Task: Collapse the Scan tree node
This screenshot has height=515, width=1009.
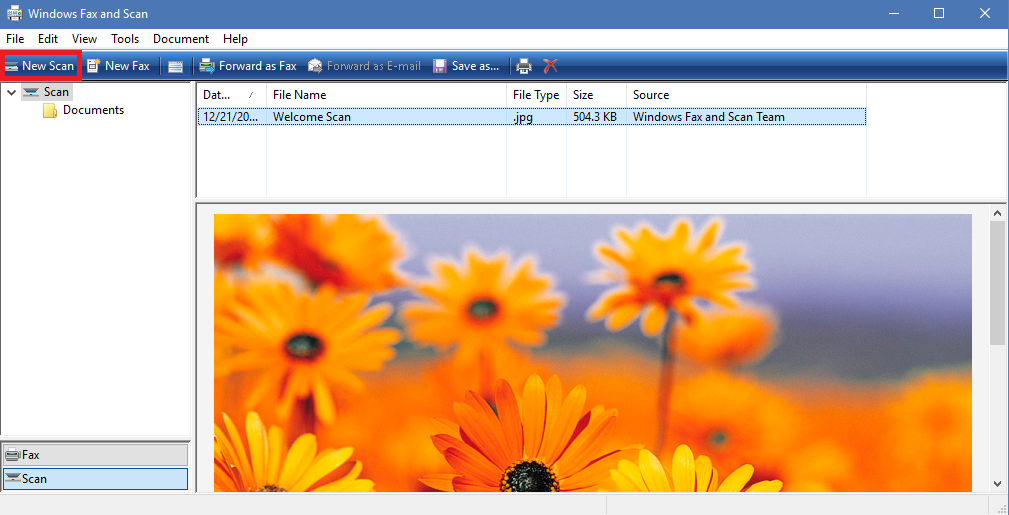Action: pos(11,93)
